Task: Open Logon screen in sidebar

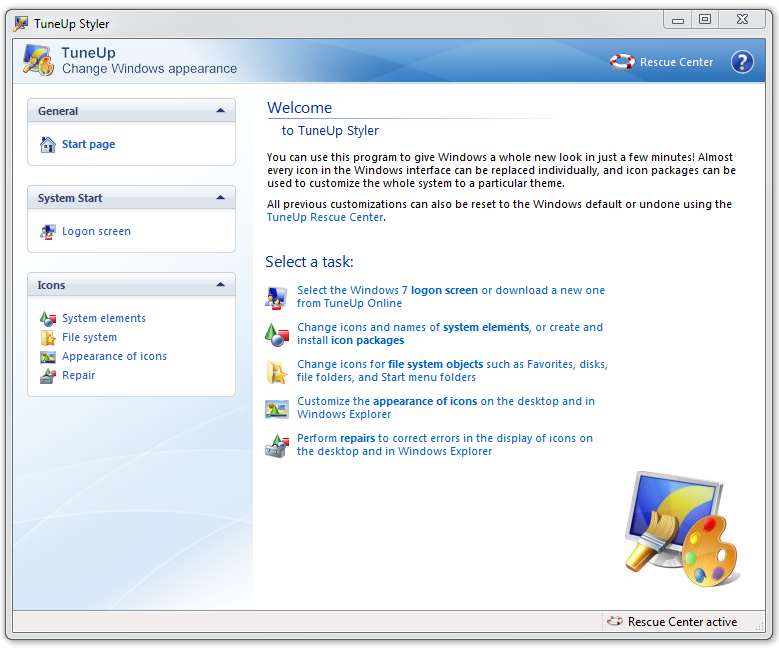Action: [x=96, y=231]
